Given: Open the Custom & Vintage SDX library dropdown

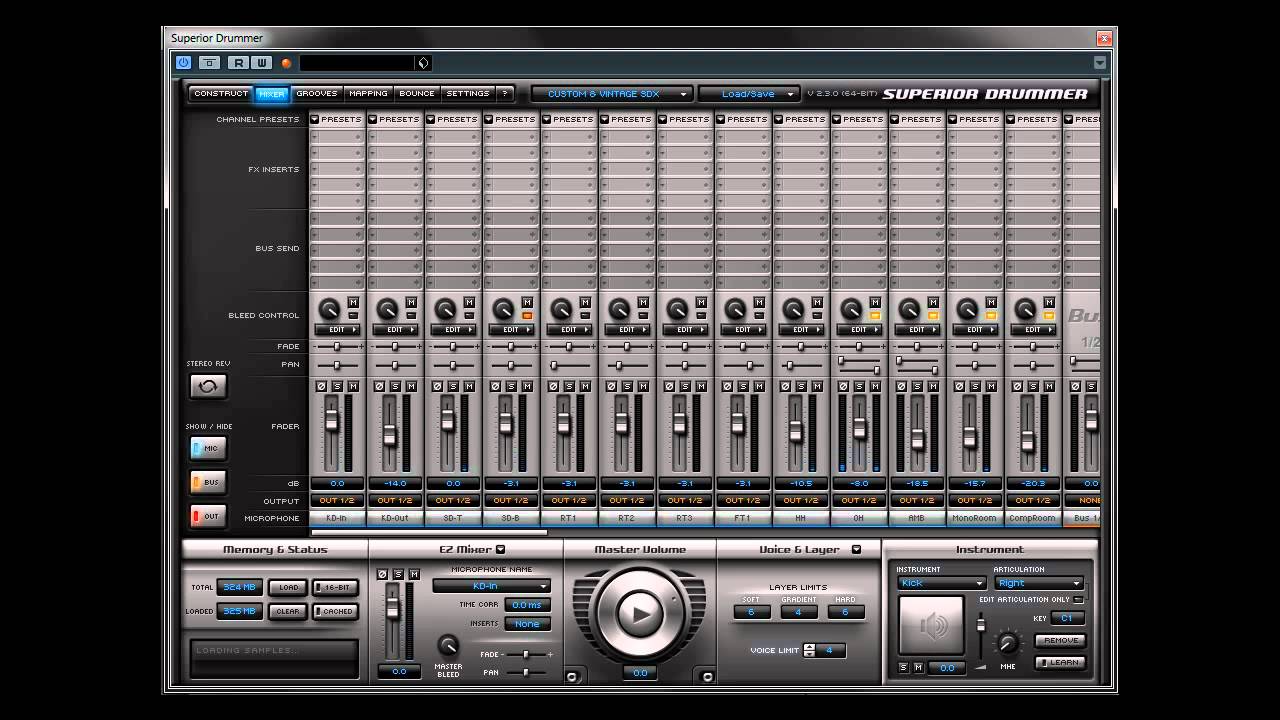Looking at the screenshot, I should click(612, 94).
